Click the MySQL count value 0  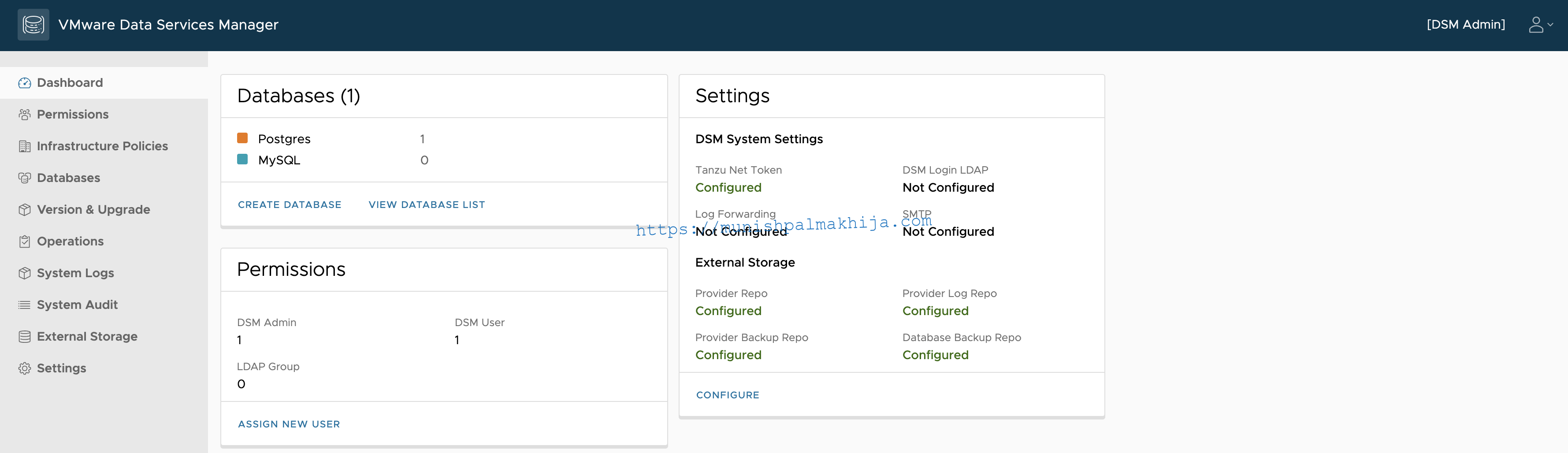click(424, 160)
